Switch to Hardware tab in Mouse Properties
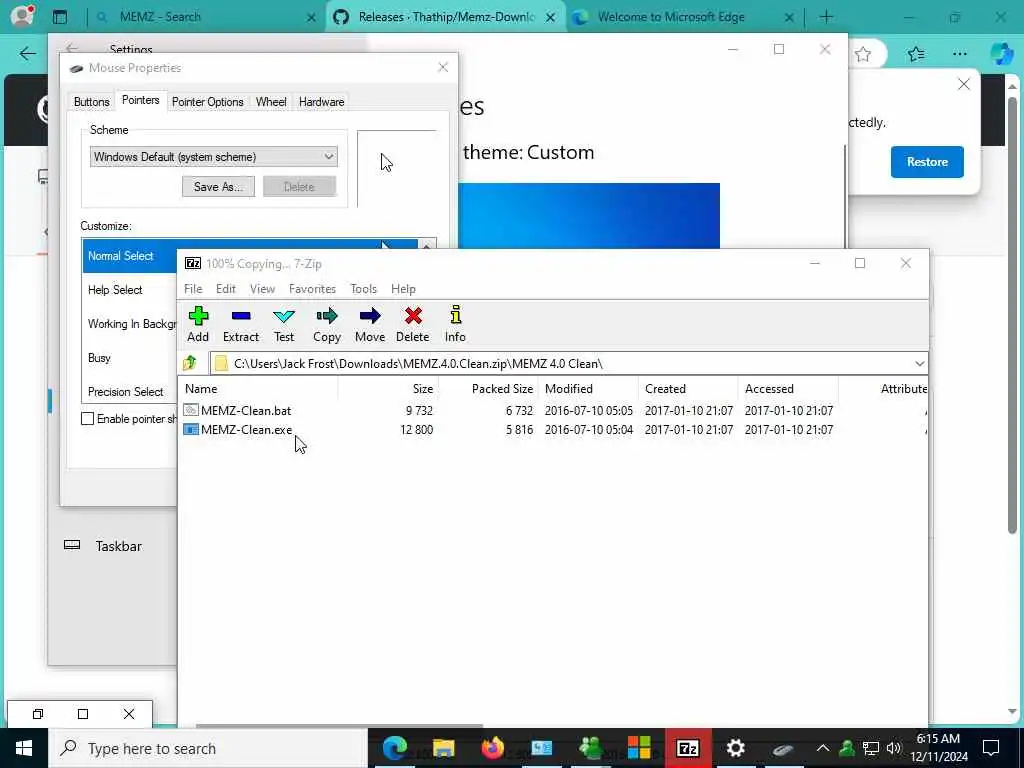 tap(321, 102)
